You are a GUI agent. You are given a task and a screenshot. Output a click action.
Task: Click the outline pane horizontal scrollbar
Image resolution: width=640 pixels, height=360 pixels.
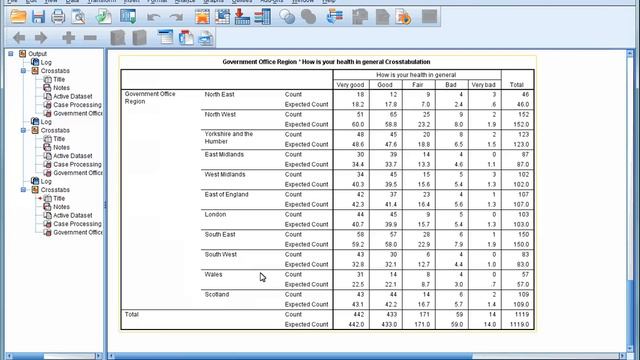[x=69, y=356]
